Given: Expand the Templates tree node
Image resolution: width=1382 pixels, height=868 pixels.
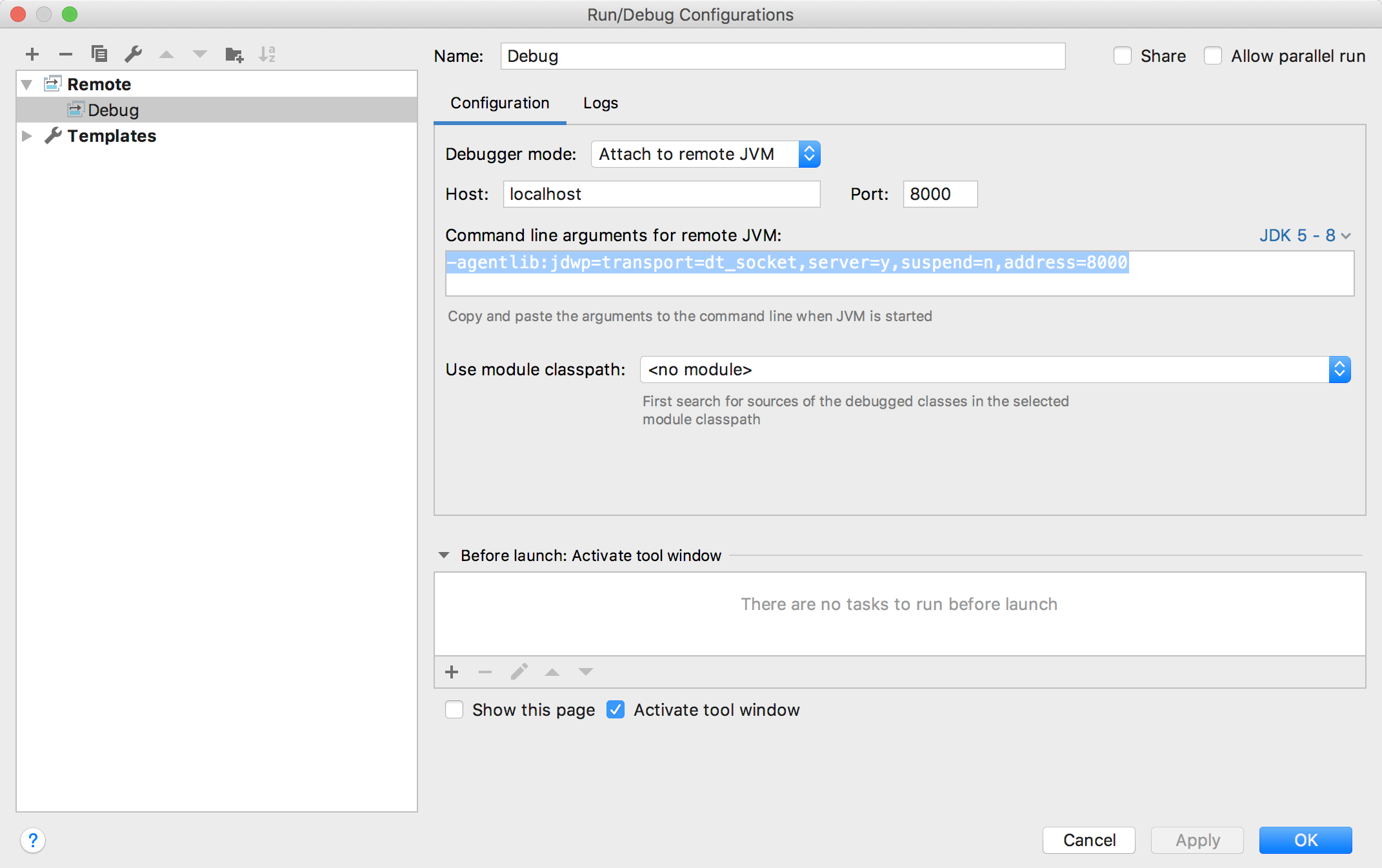Looking at the screenshot, I should coord(27,136).
